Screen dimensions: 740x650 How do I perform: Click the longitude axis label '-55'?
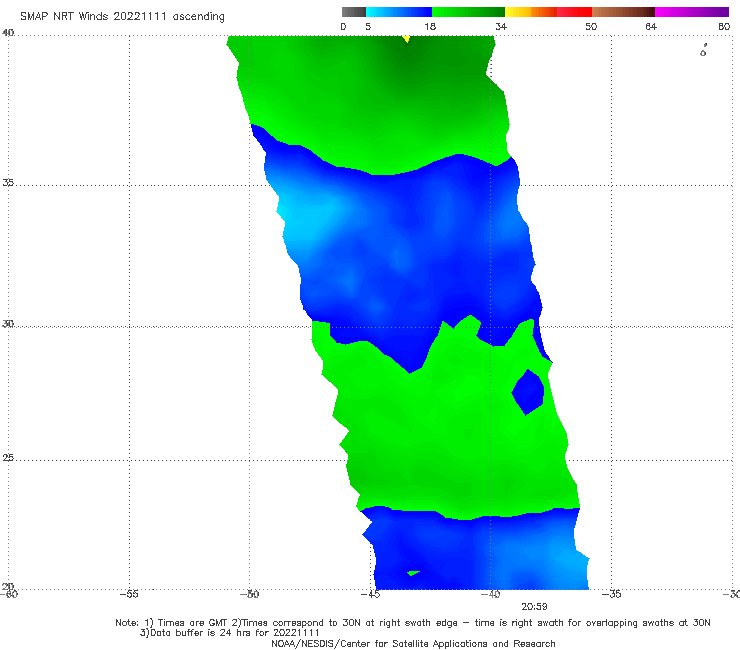click(x=129, y=594)
